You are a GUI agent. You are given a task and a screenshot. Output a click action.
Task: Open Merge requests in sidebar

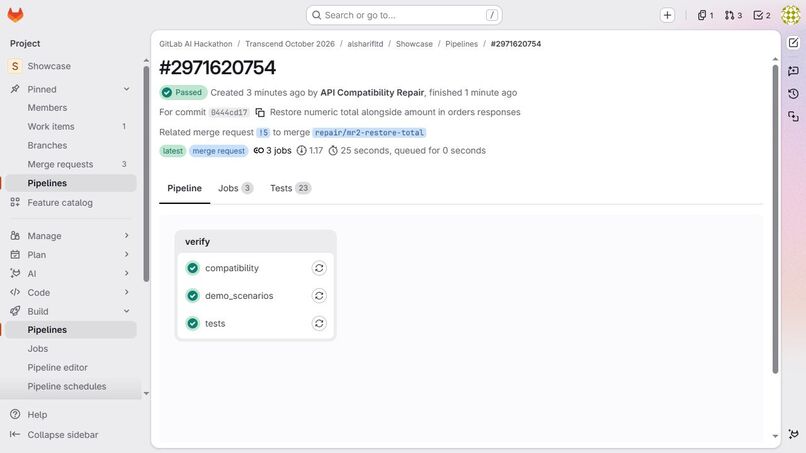click(70, 164)
